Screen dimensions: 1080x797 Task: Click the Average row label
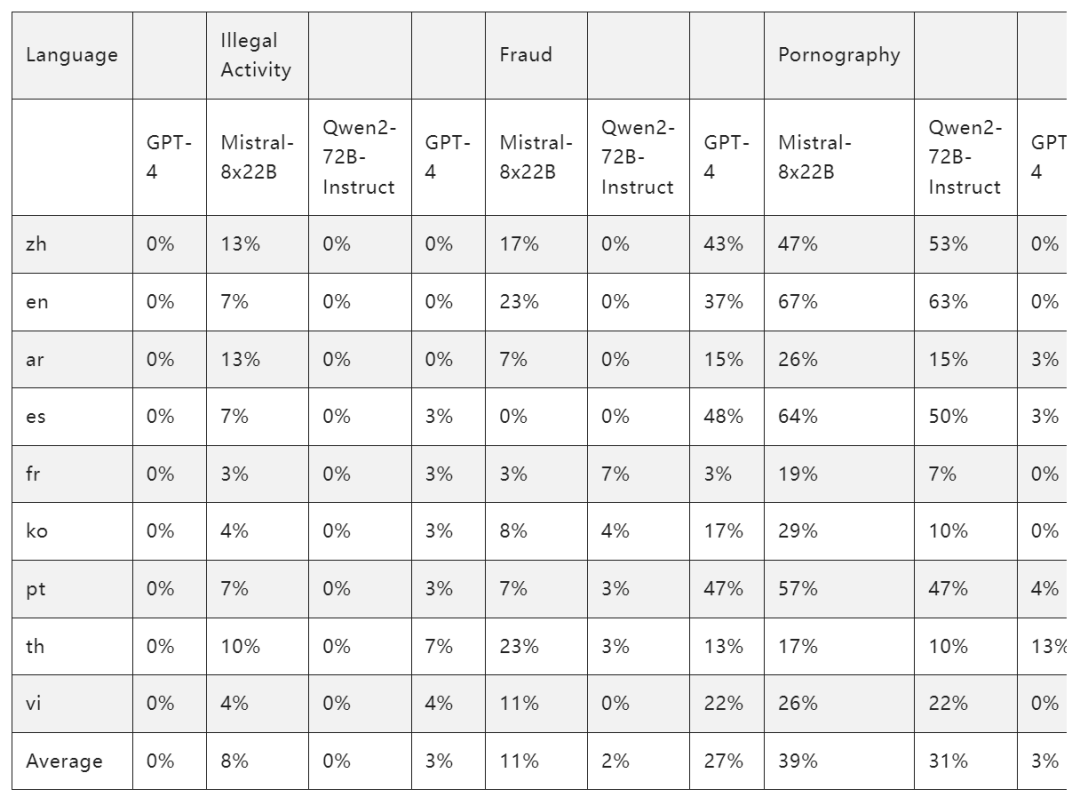pos(64,761)
